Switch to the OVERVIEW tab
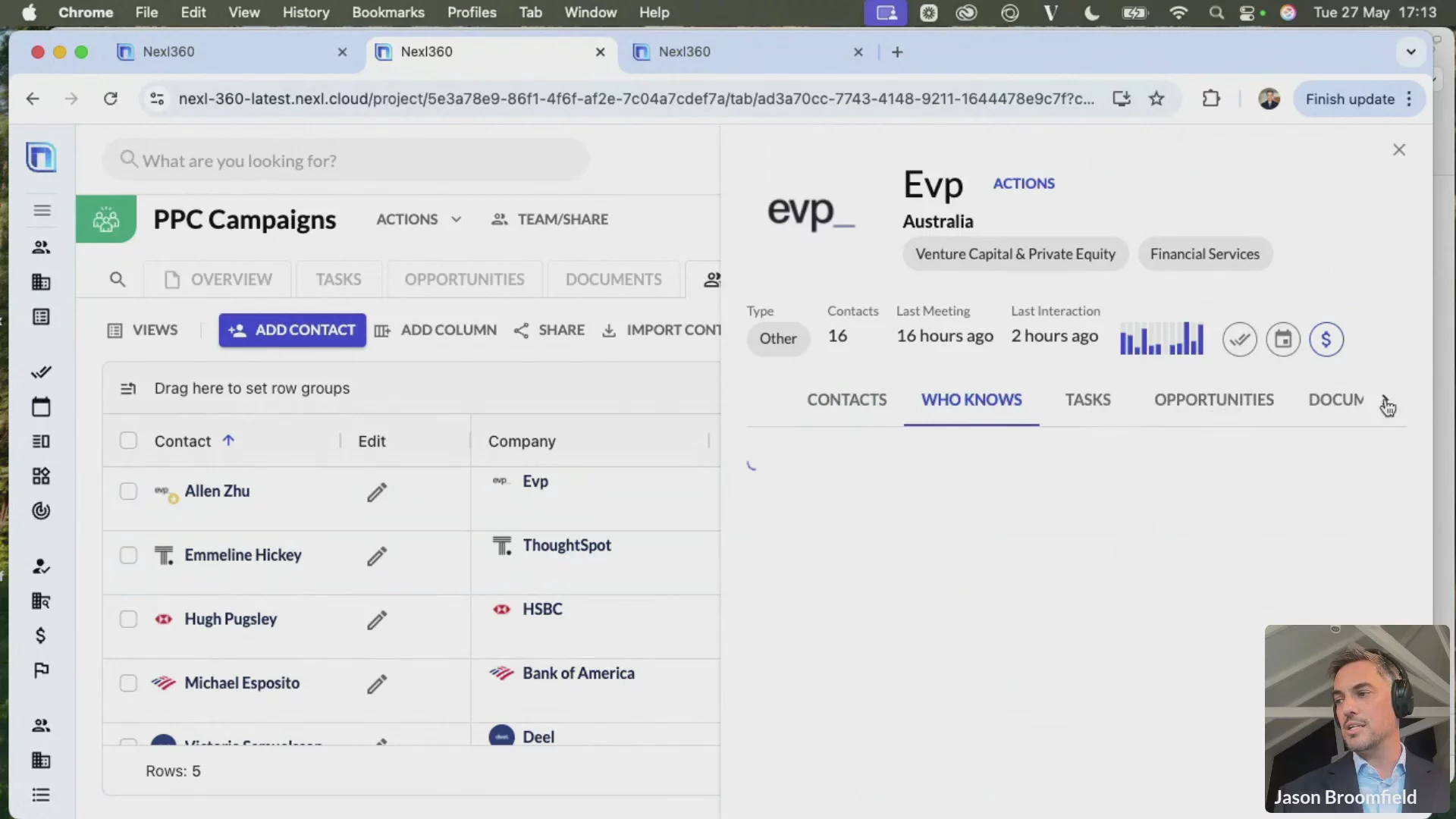 pos(218,280)
